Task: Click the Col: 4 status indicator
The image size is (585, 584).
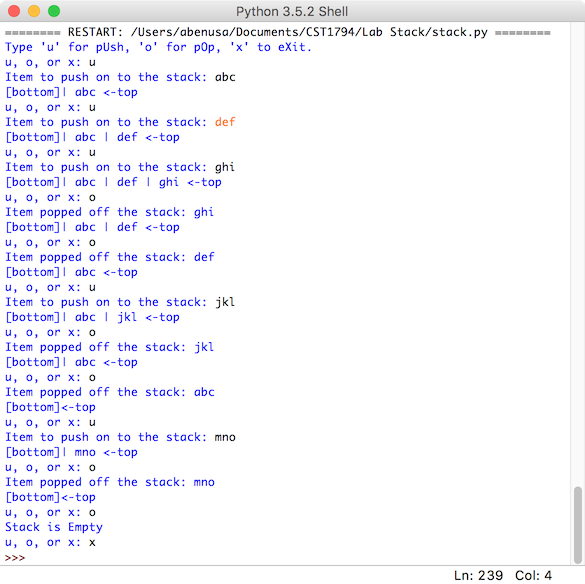Action: 534,575
